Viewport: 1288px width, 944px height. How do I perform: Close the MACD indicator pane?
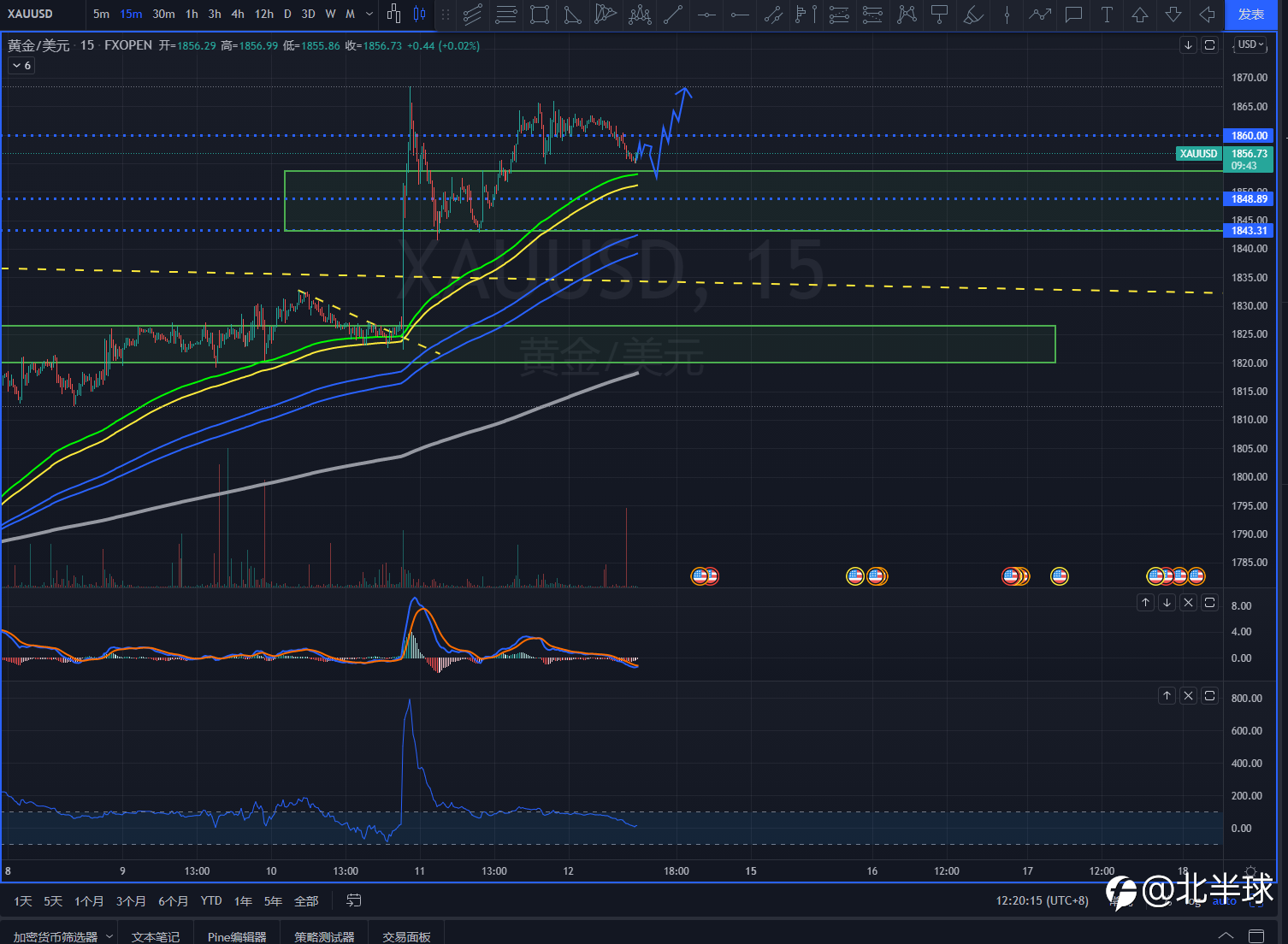point(1189,603)
